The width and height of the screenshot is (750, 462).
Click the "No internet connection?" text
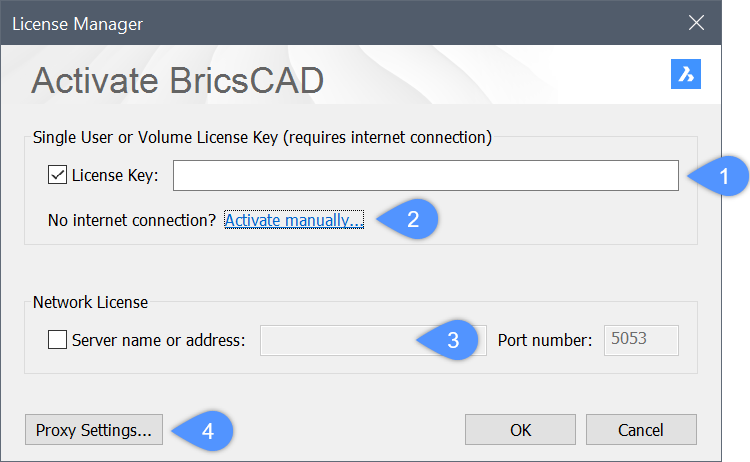pos(132,220)
